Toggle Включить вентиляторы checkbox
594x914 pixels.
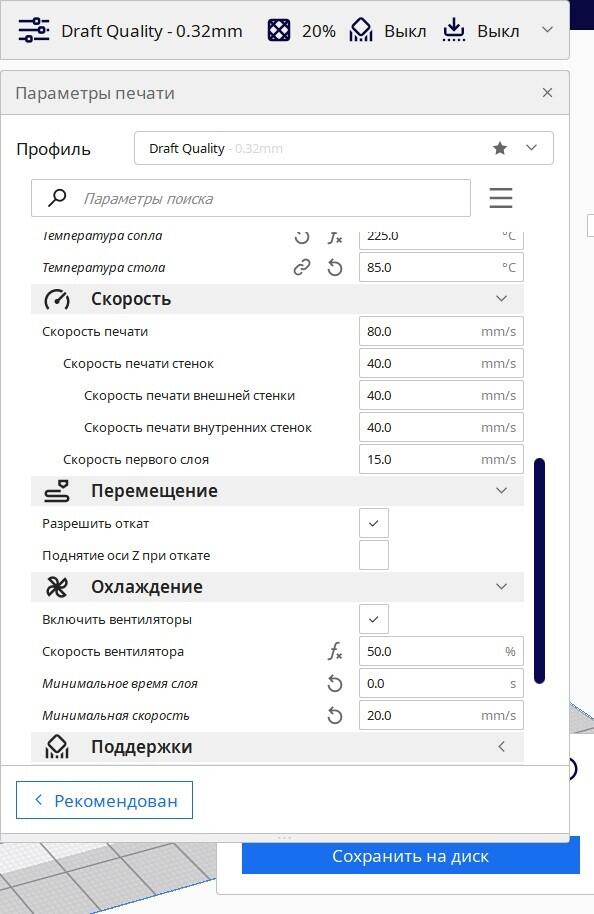[x=374, y=619]
